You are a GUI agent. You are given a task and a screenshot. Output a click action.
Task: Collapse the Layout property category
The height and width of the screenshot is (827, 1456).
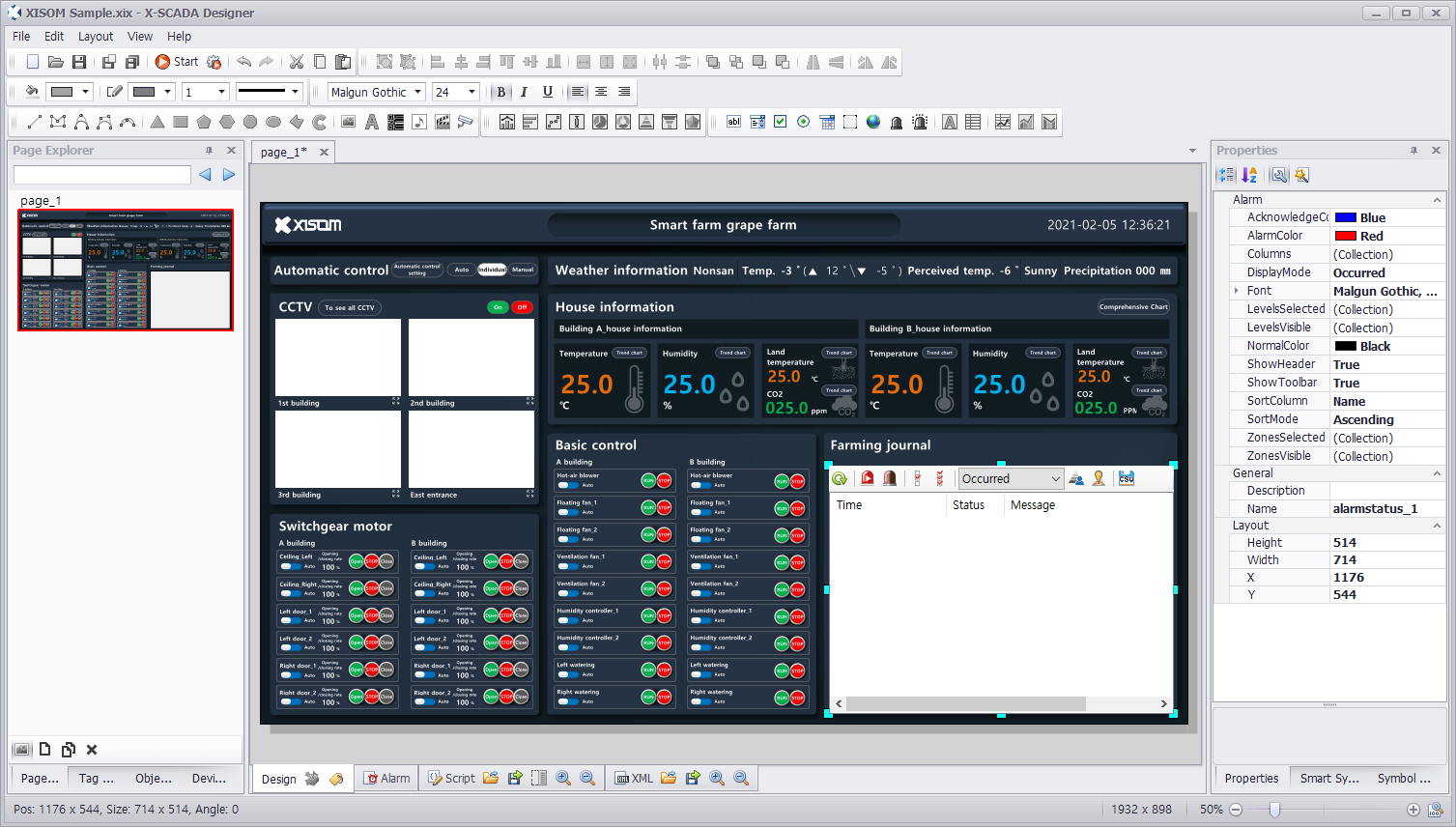(1437, 526)
